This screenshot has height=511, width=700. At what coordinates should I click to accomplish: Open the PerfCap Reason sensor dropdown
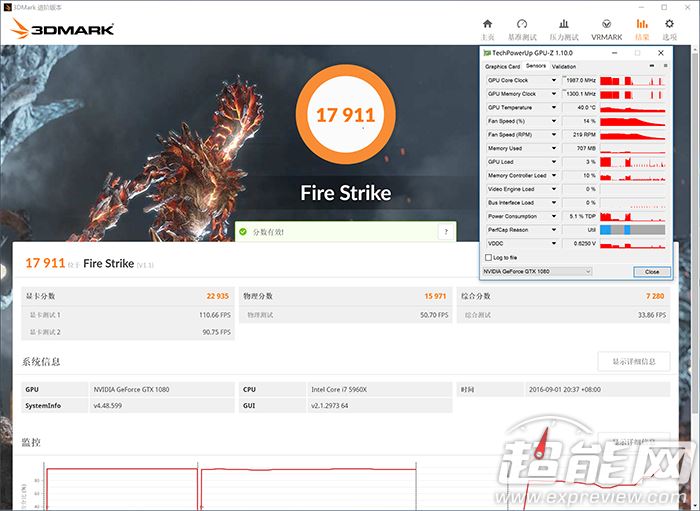pyautogui.click(x=554, y=230)
